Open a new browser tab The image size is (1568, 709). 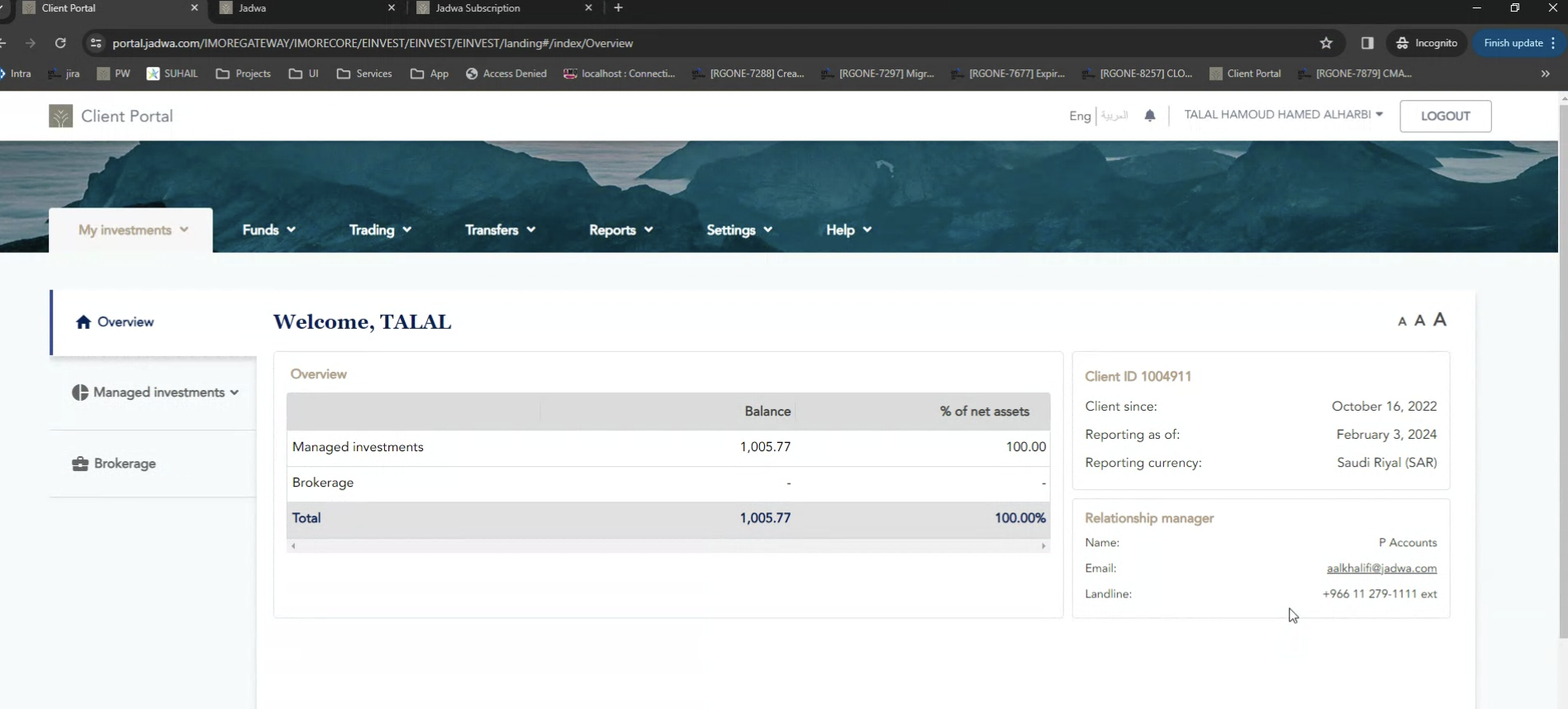pyautogui.click(x=618, y=8)
